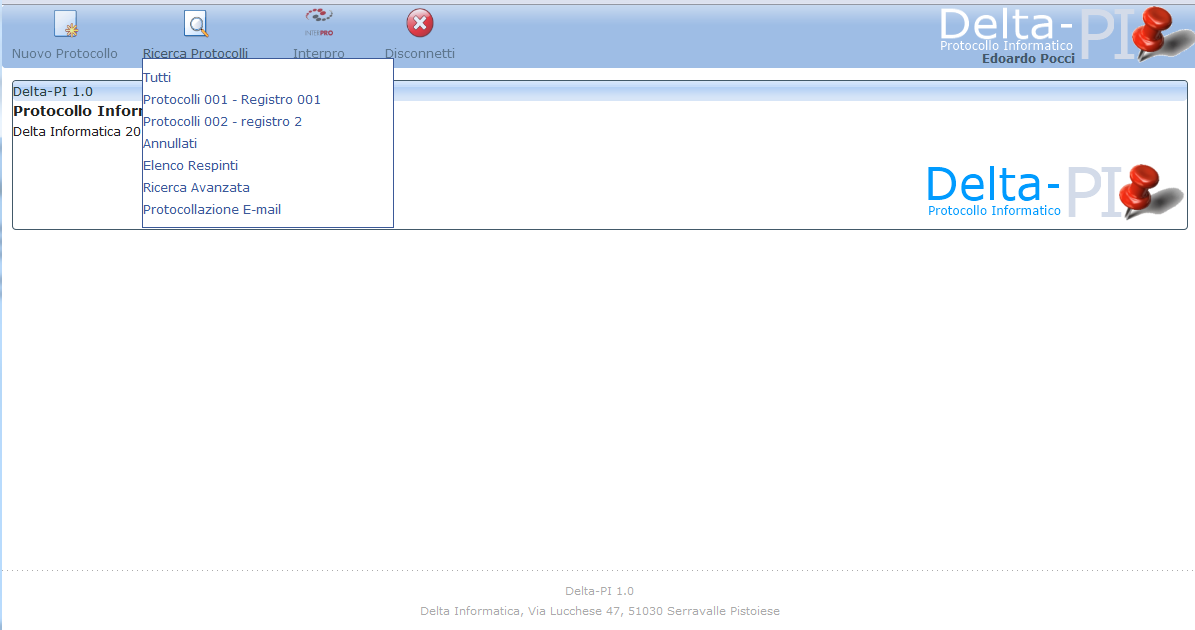
Task: Click the Delta-PI 1.0 panel title
Action: pyautogui.click(x=53, y=91)
